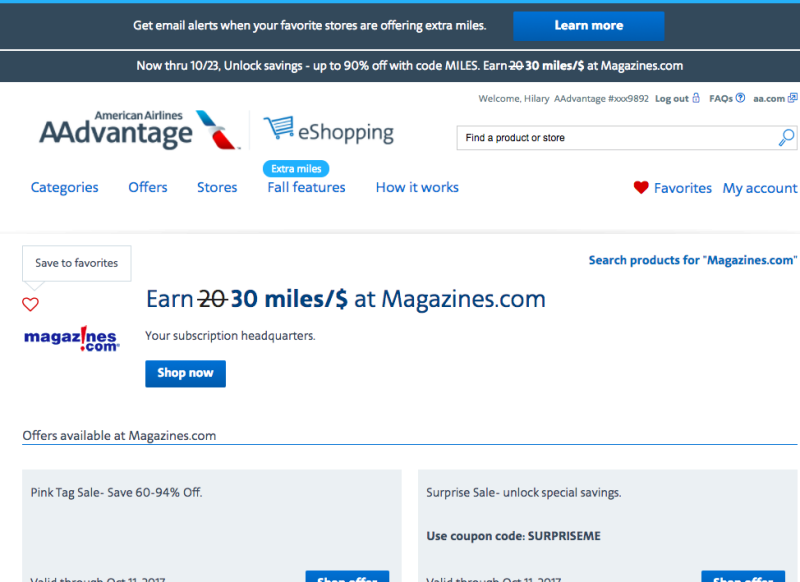Open the Categories menu
The height and width of the screenshot is (582, 800).
[x=64, y=187]
